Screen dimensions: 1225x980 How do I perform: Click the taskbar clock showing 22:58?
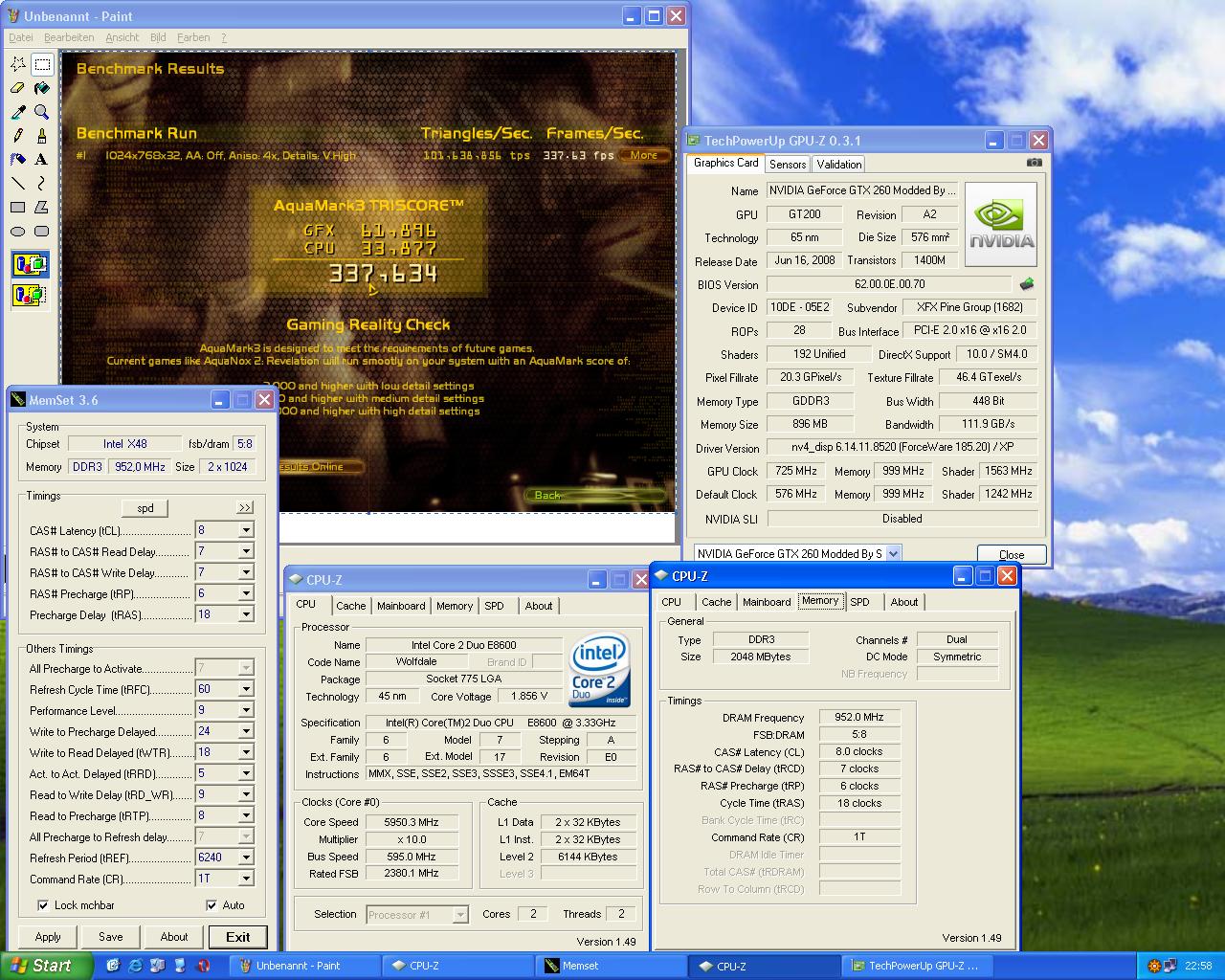(x=1198, y=966)
